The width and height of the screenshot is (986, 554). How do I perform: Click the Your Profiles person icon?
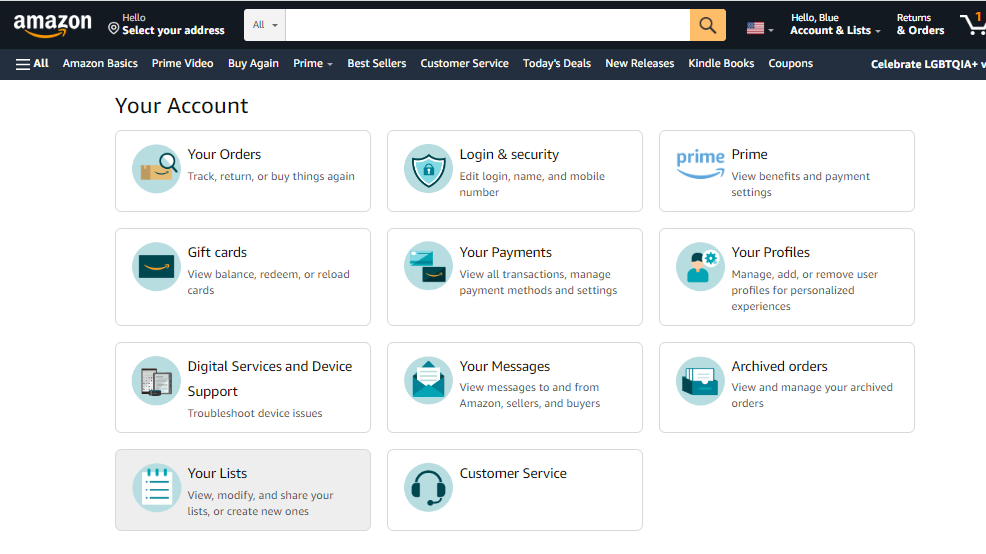click(700, 267)
